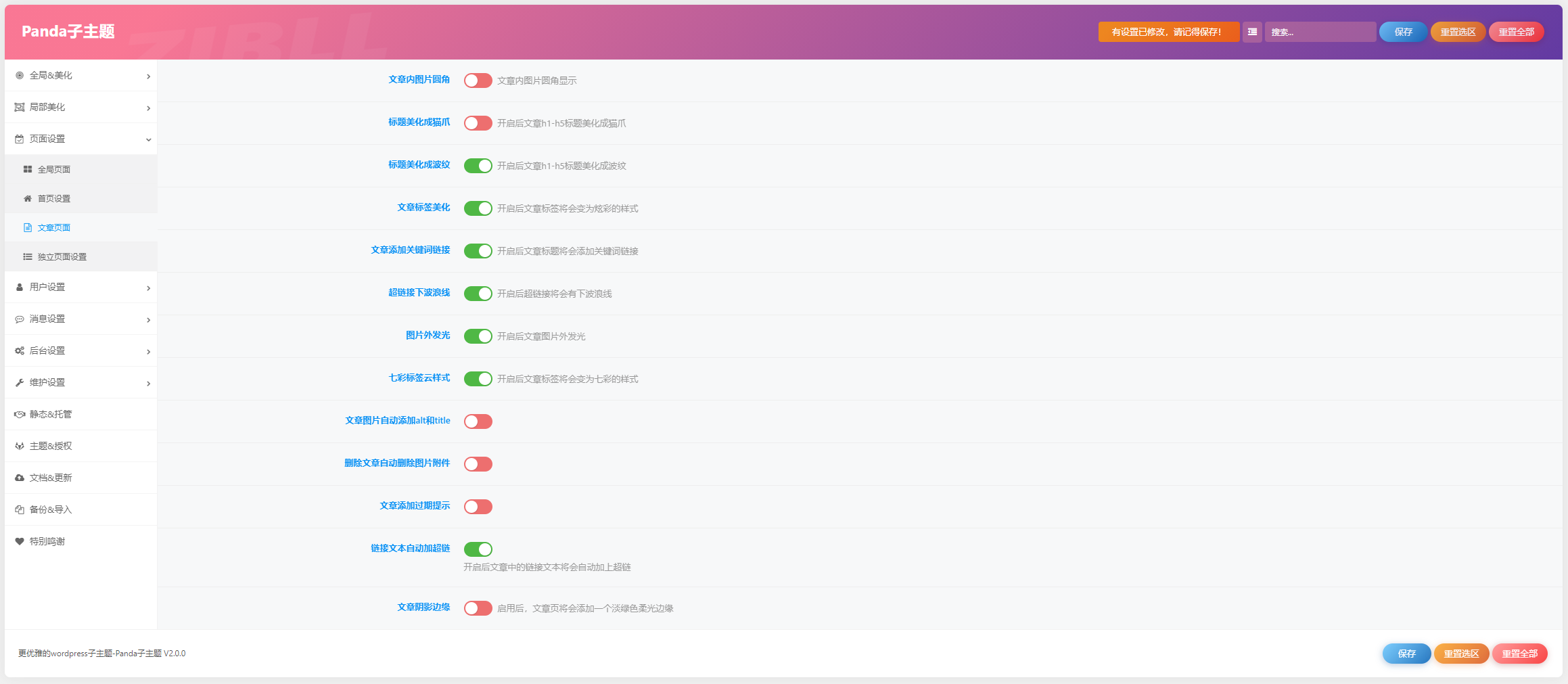
Task: Turn off 文章标签美化 switch
Action: coord(478,208)
